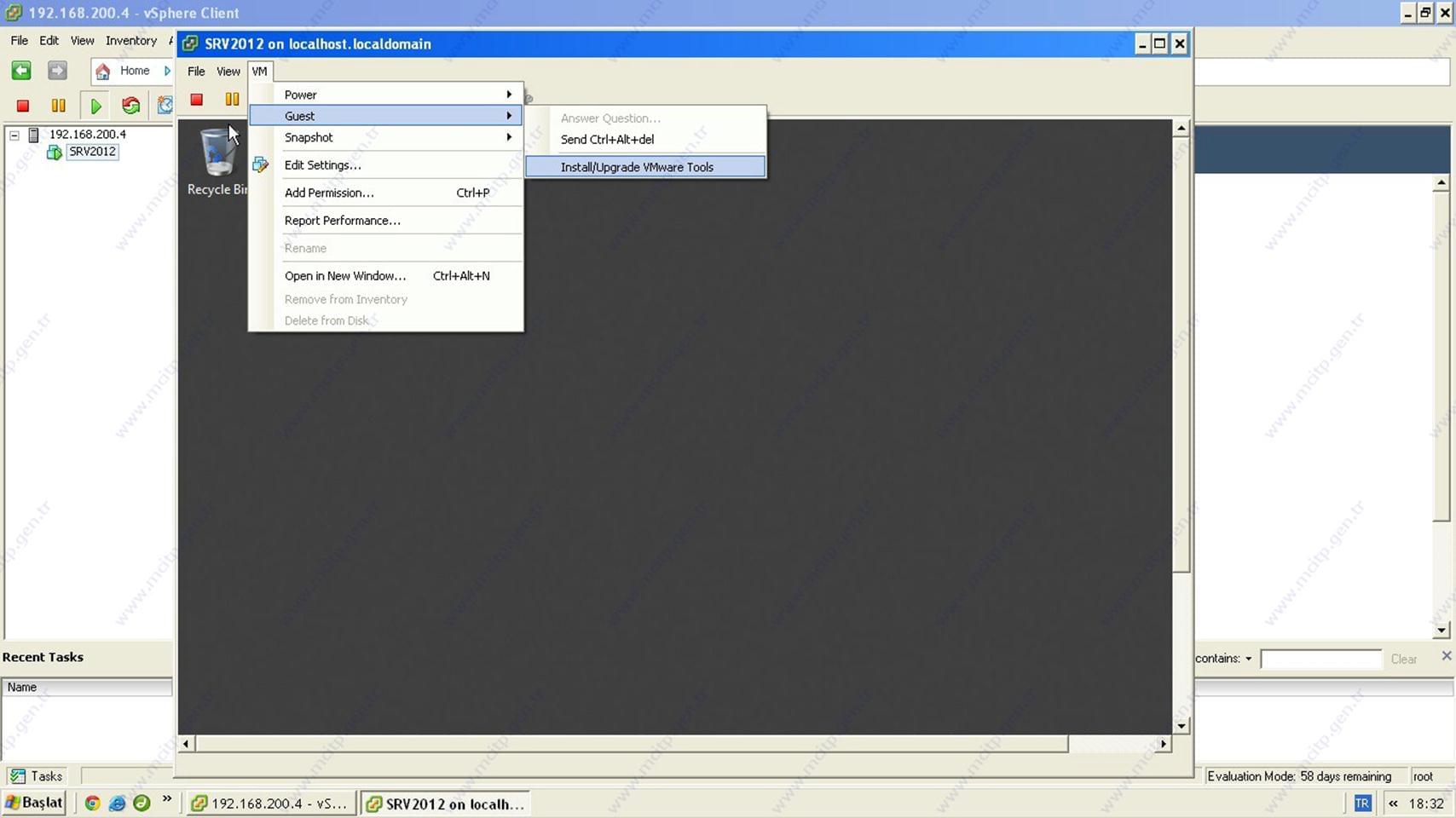1456x818 pixels.
Task: Expand the quick launch overflow chevron
Action: (167, 799)
